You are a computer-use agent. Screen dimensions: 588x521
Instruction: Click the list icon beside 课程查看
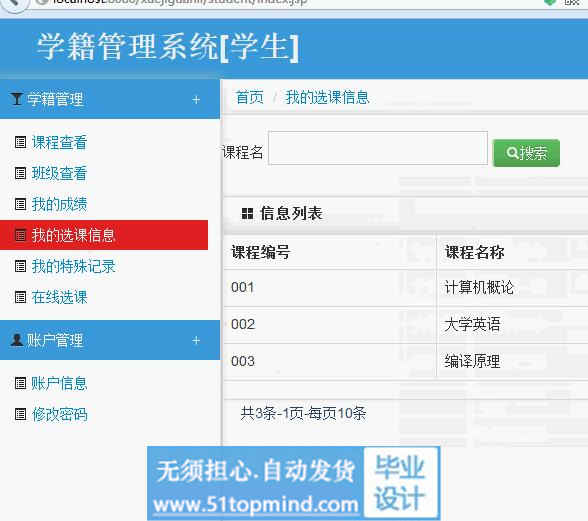20,142
